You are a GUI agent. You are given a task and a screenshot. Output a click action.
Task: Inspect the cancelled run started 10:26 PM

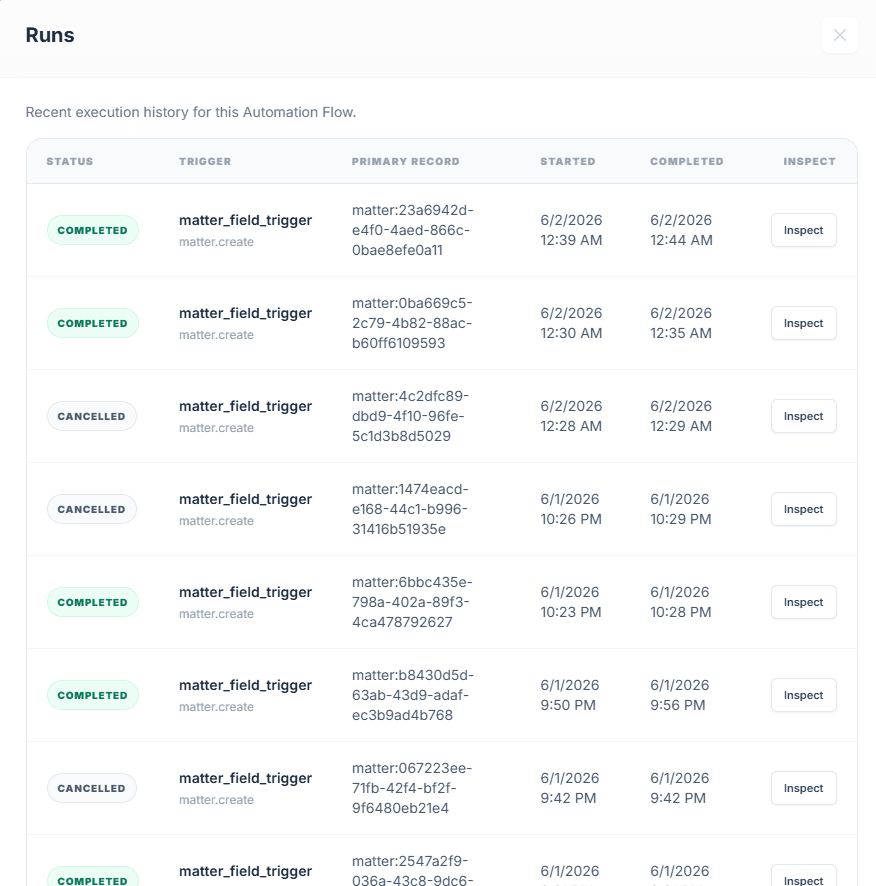point(803,509)
